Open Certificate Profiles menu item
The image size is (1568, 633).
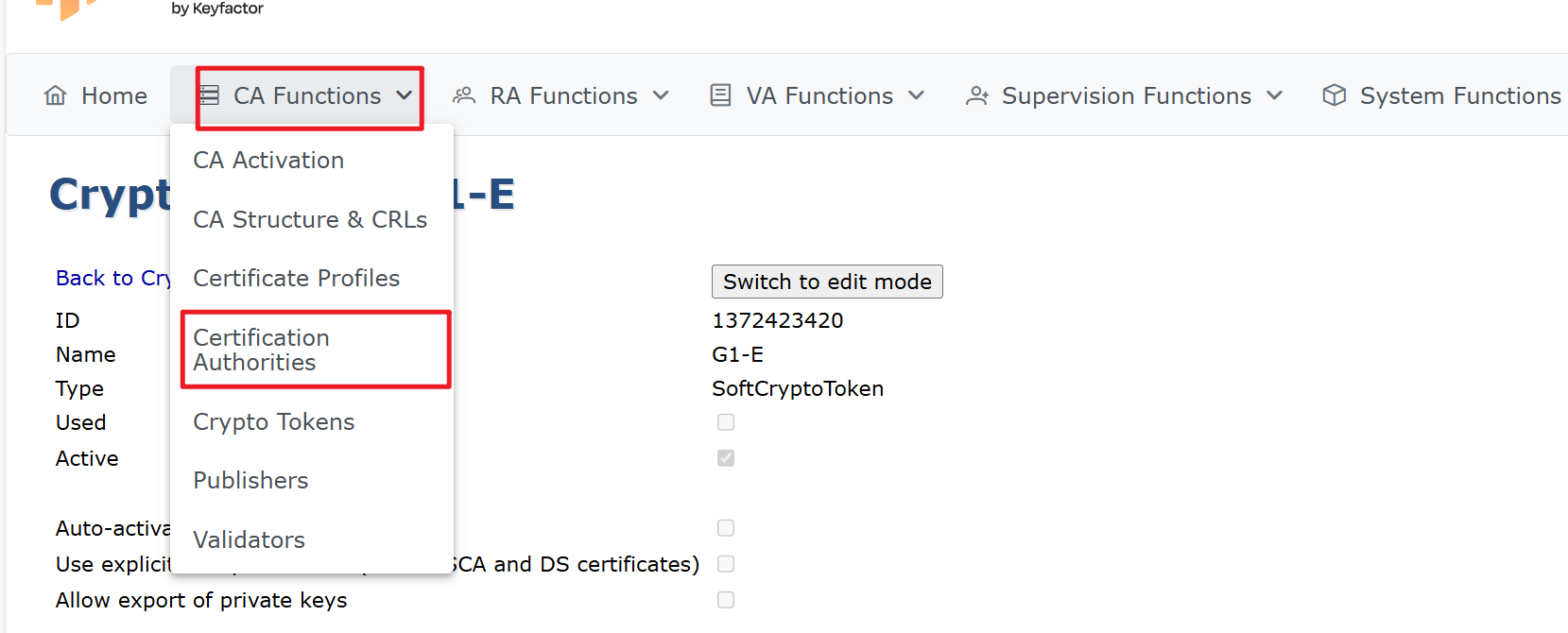point(296,279)
